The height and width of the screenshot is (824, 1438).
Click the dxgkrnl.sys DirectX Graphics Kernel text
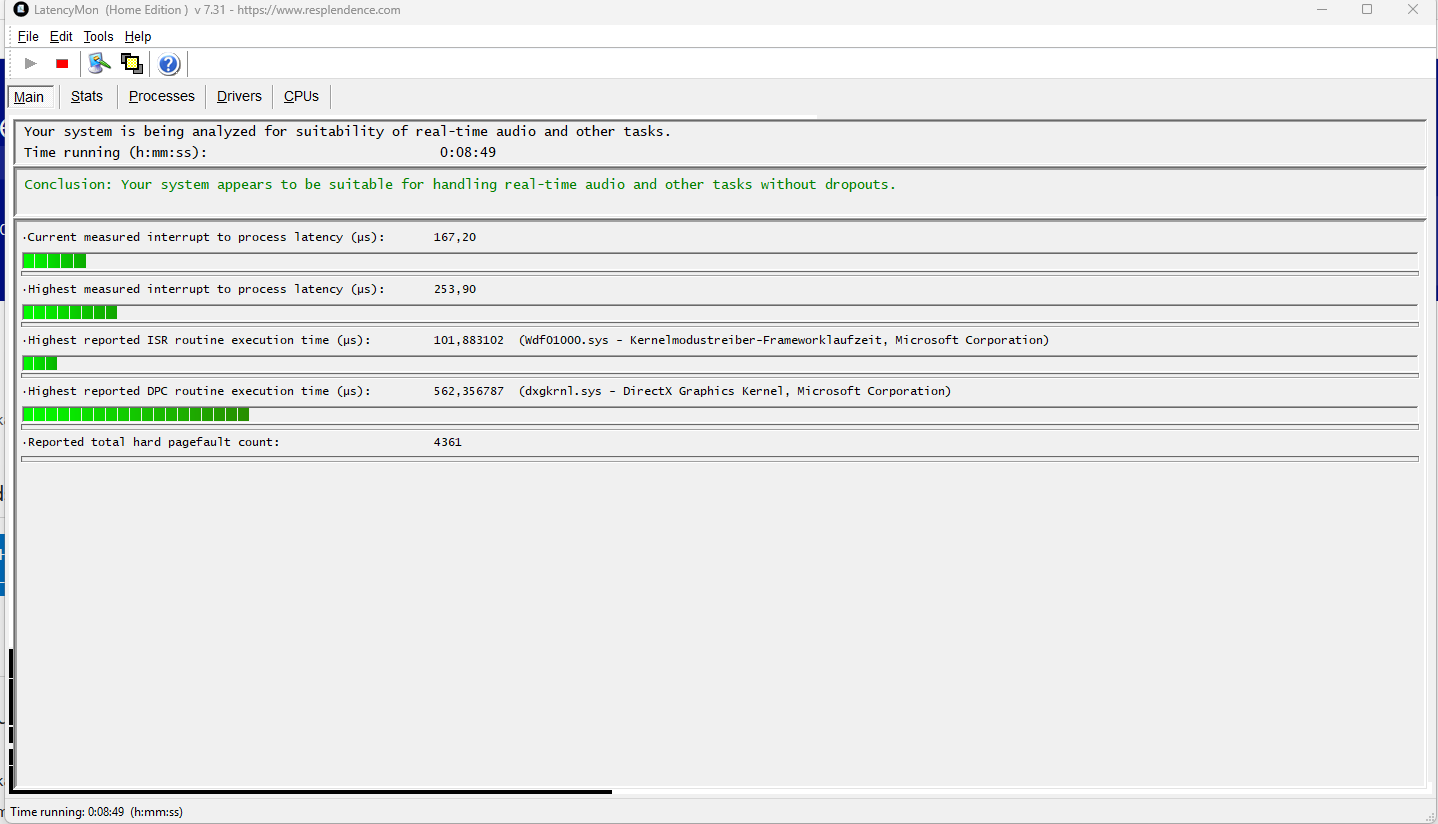735,391
